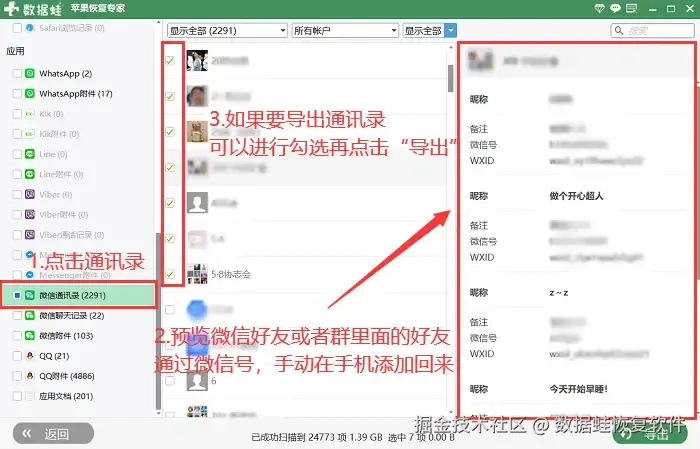700x449 pixels.
Task: Click the 微信聊天记录 icon
Action: 29,315
